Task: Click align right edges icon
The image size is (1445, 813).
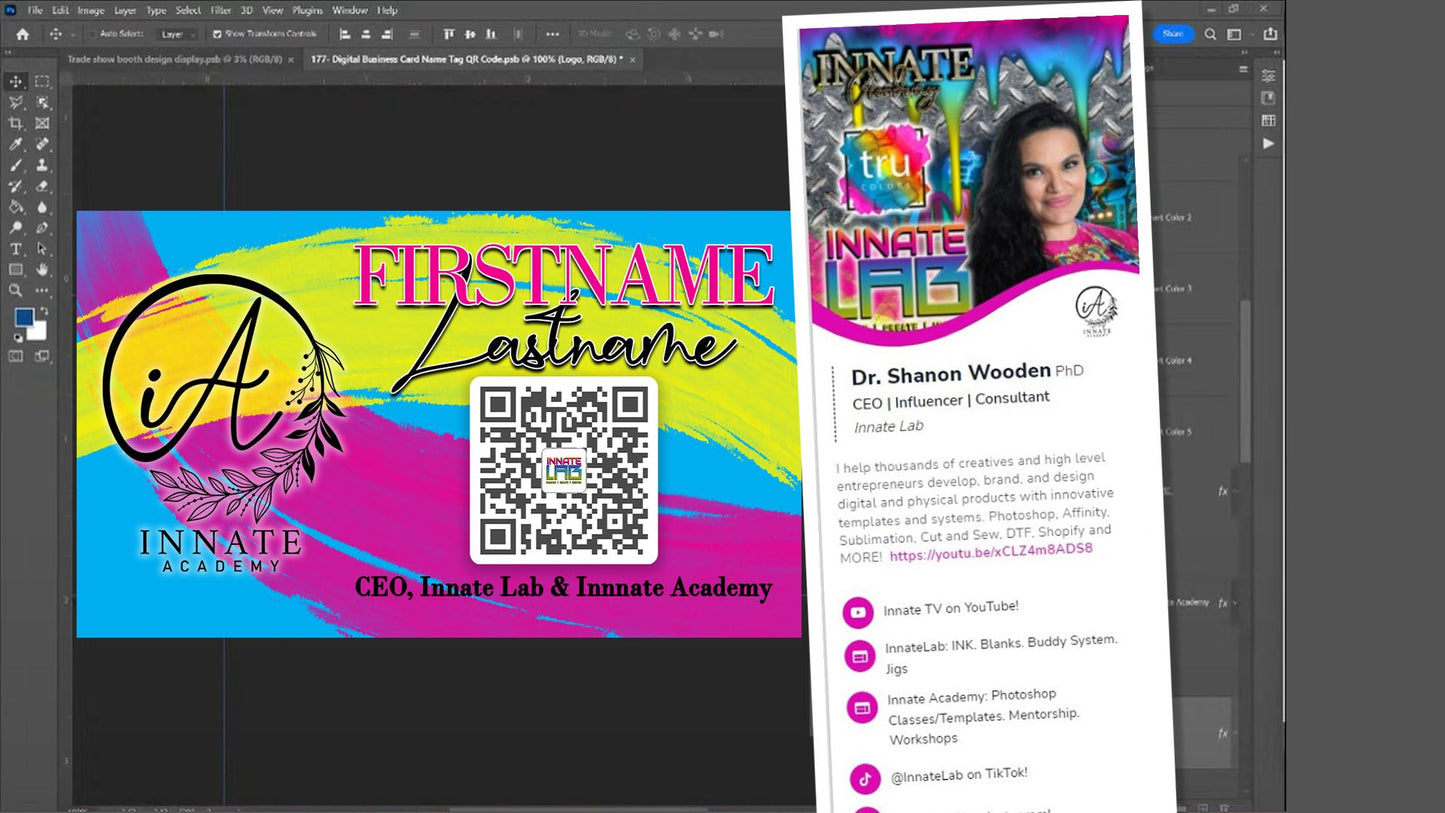Action: coord(387,34)
